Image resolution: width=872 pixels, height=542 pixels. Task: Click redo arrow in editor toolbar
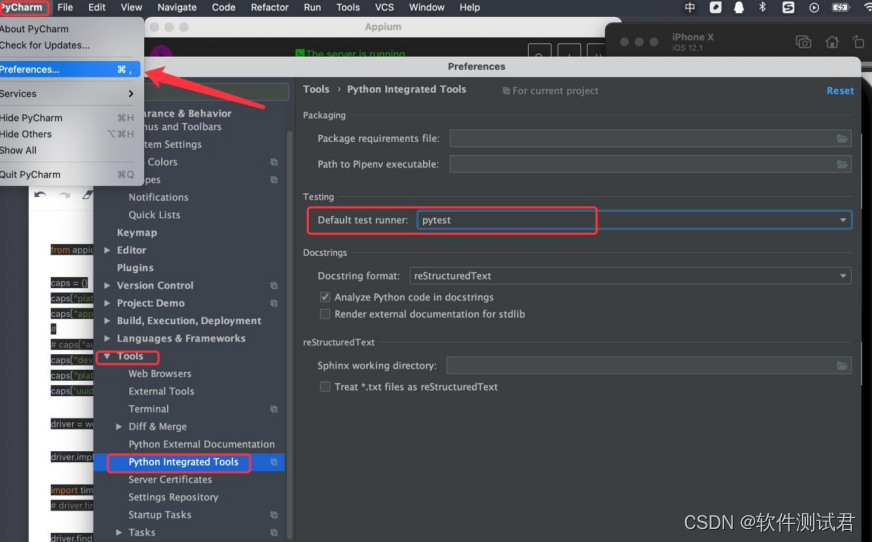click(x=64, y=195)
